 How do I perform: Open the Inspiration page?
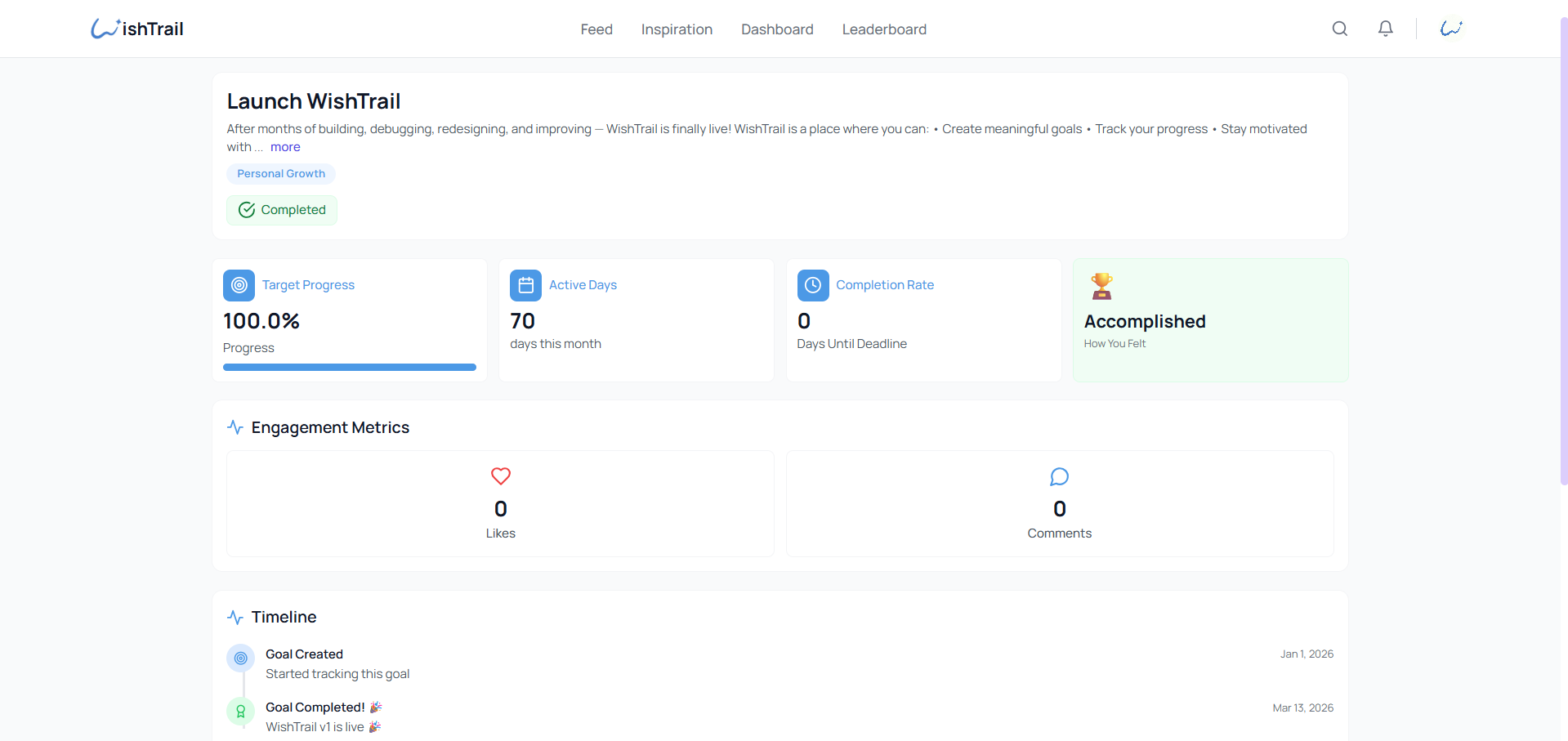click(677, 29)
